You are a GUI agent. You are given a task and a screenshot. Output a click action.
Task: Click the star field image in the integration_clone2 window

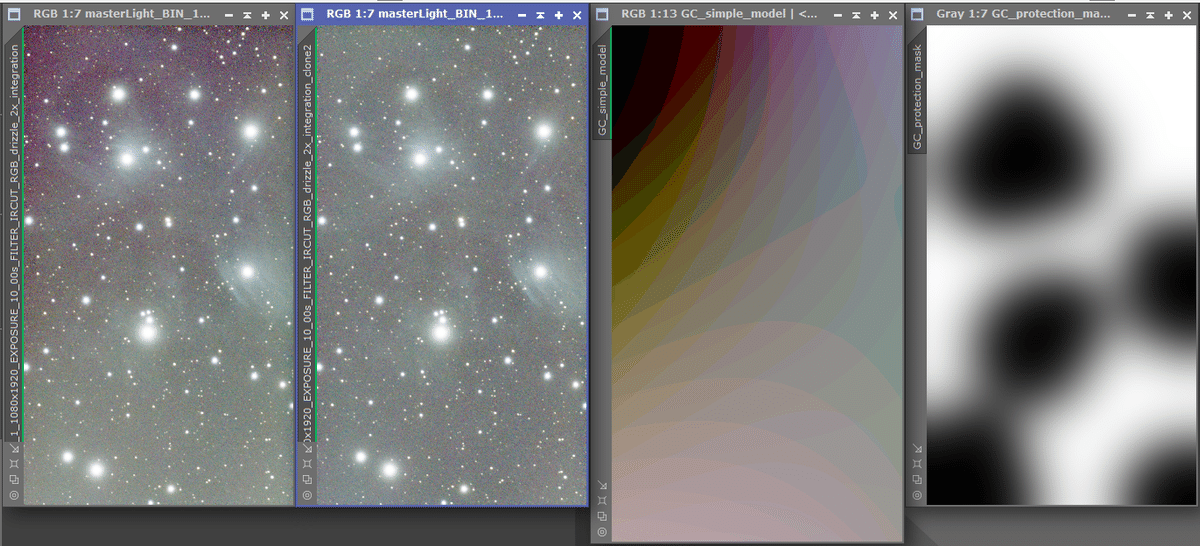(x=451, y=265)
